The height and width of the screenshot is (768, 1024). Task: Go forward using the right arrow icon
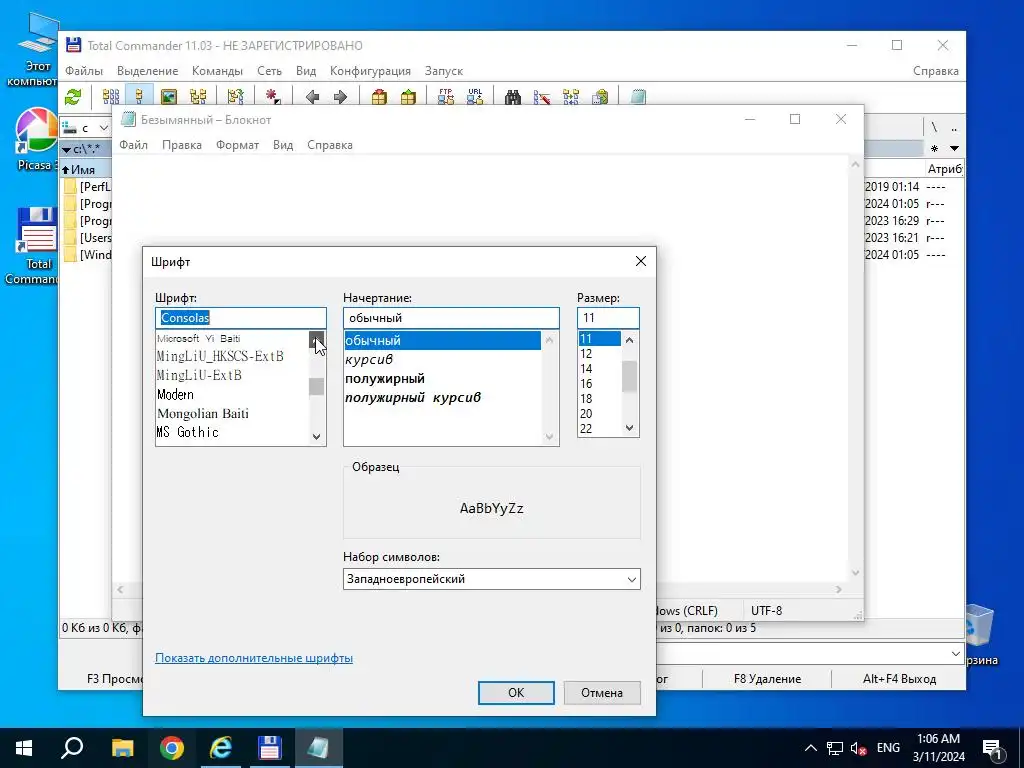click(x=340, y=97)
